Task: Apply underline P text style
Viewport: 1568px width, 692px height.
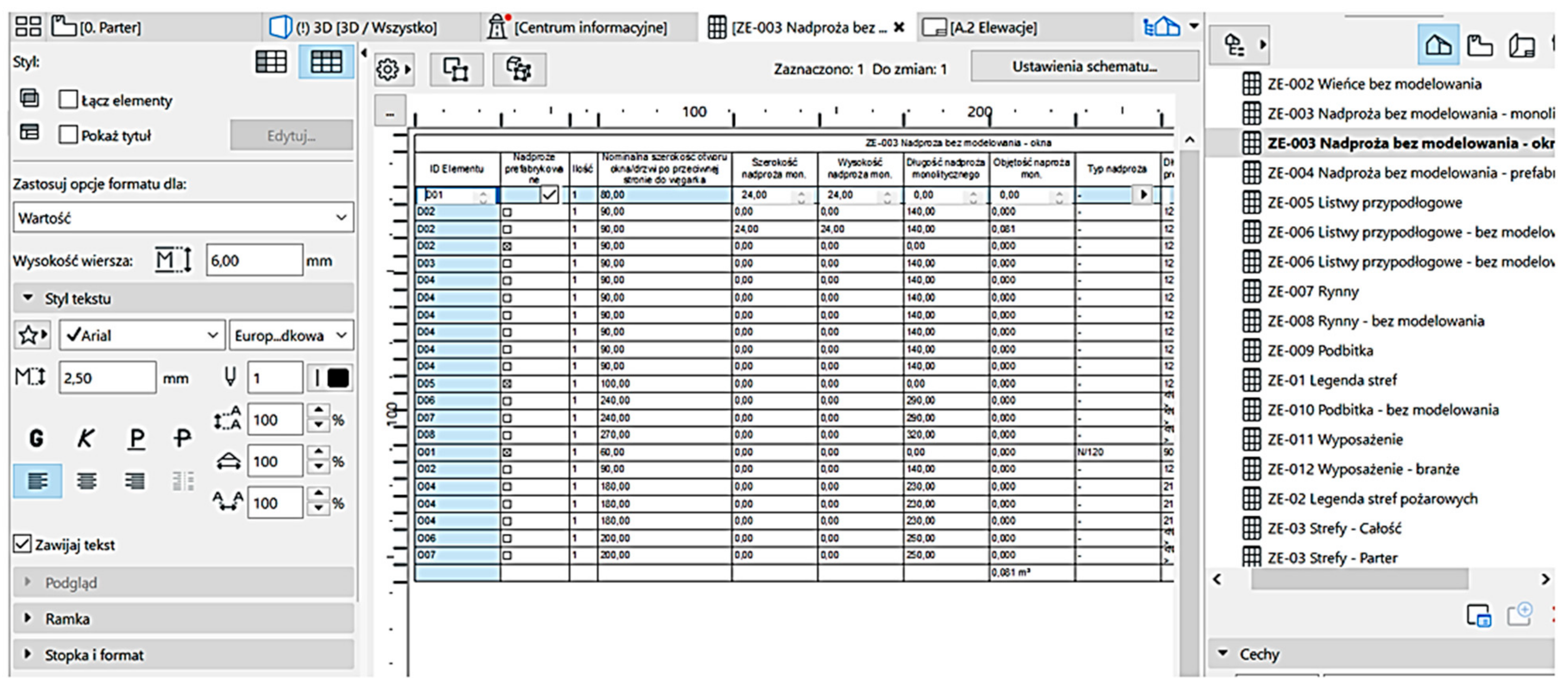Action: [136, 438]
